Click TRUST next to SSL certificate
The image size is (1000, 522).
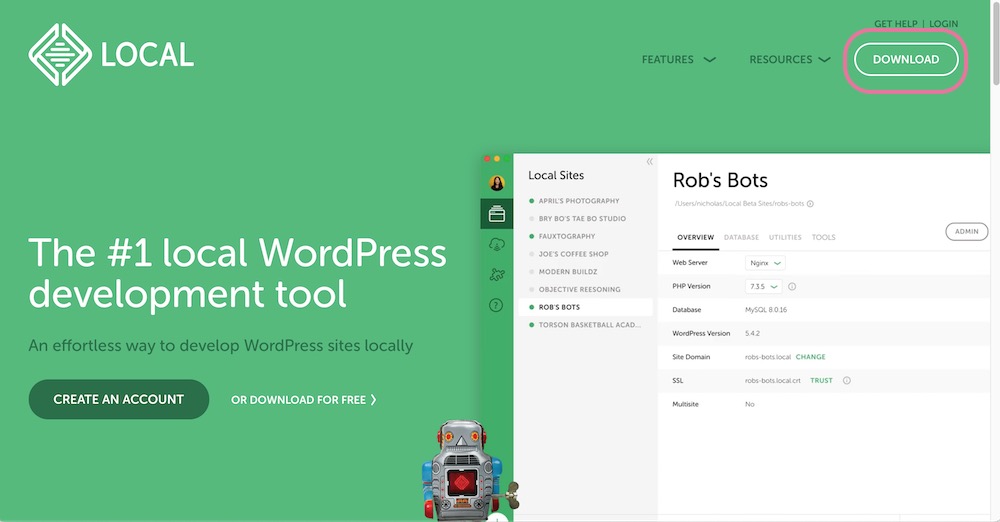(x=821, y=380)
